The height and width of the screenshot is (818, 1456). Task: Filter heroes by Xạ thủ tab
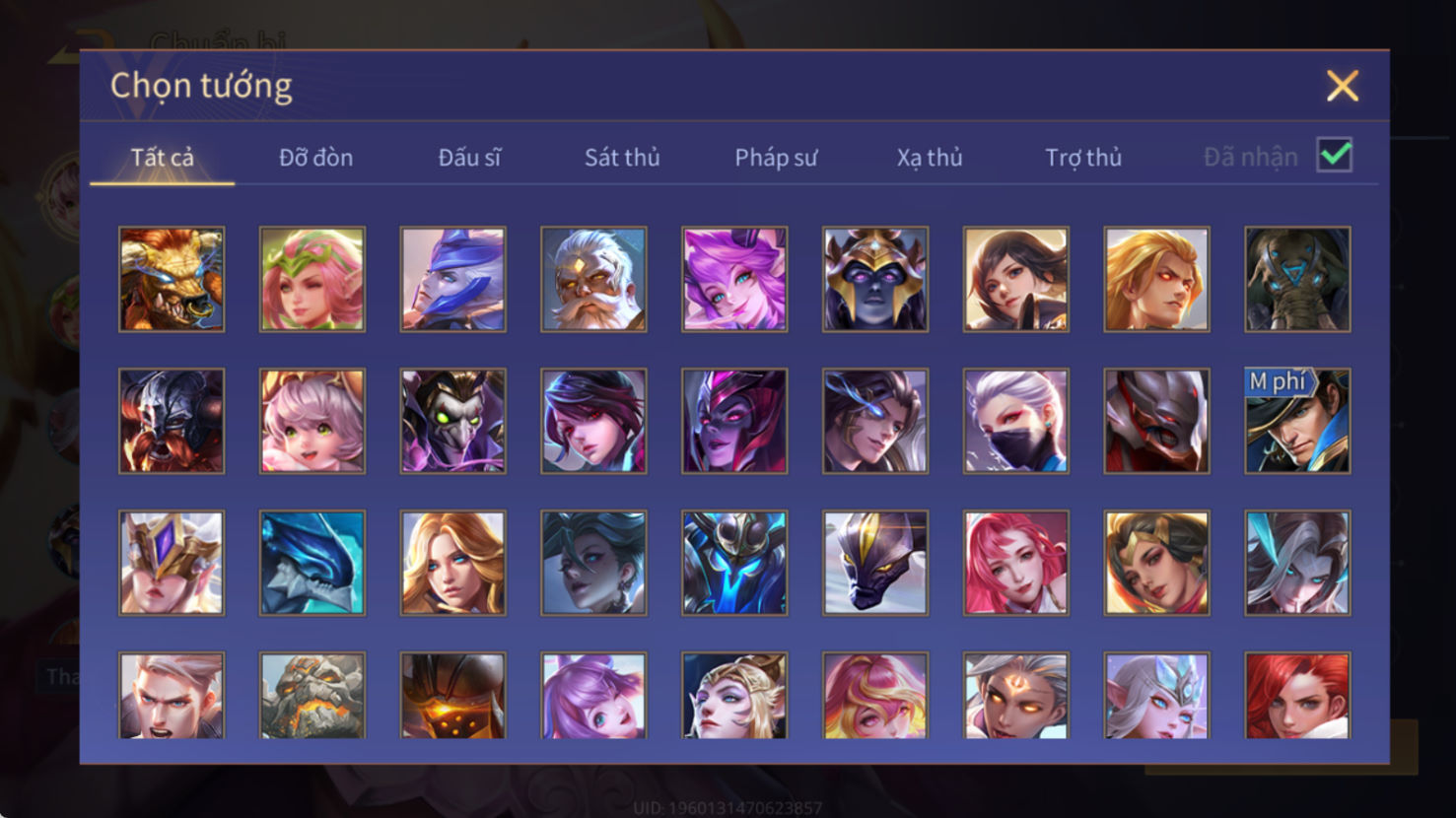[x=930, y=158]
